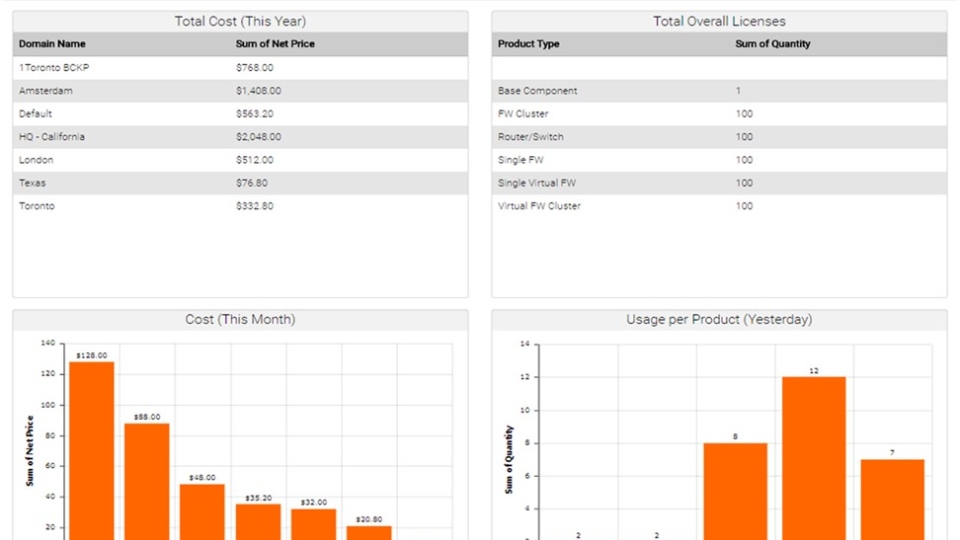
Task: Click the Usage per Product (Yesterday) title
Action: coord(719,320)
